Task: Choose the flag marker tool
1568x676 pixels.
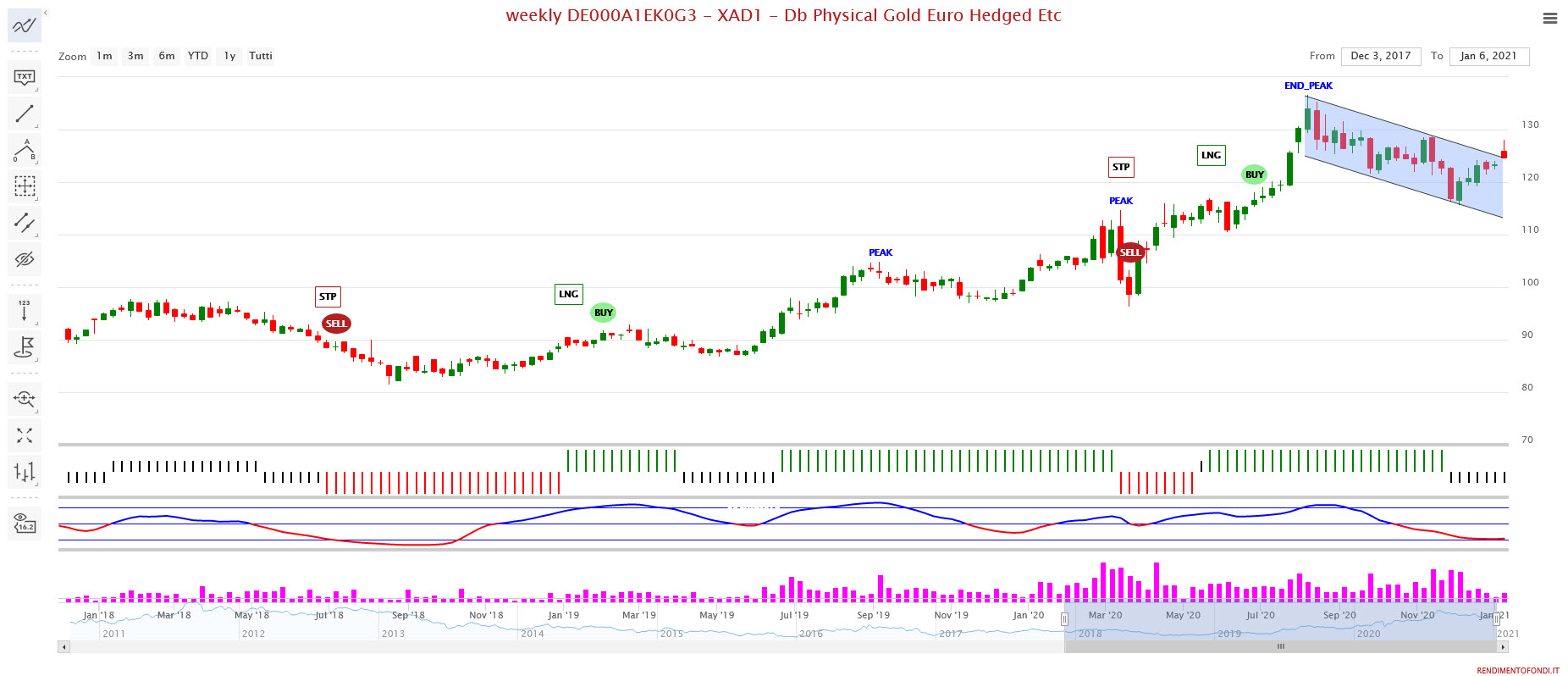Action: click(24, 347)
